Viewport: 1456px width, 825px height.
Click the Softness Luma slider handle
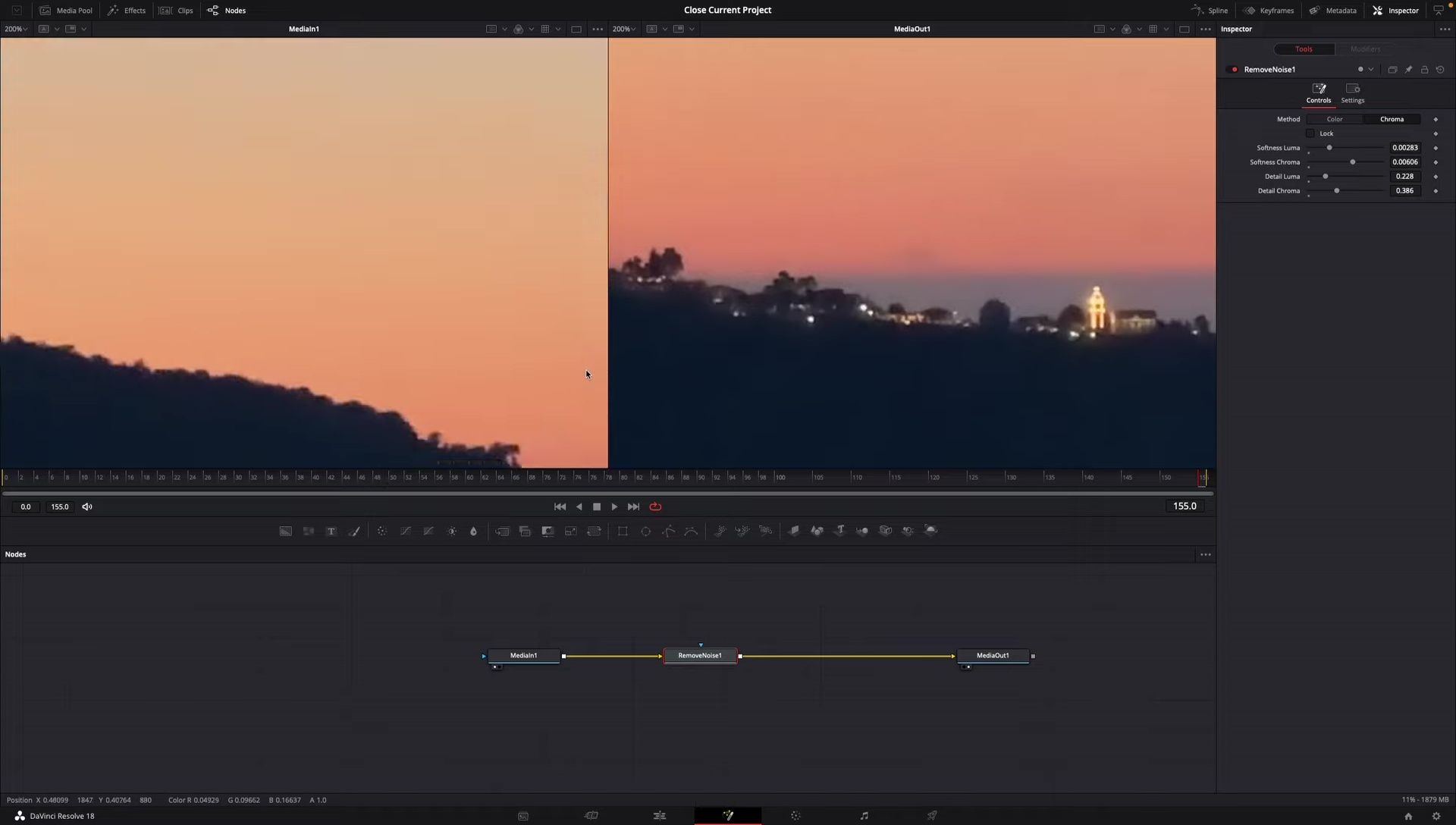point(1329,149)
